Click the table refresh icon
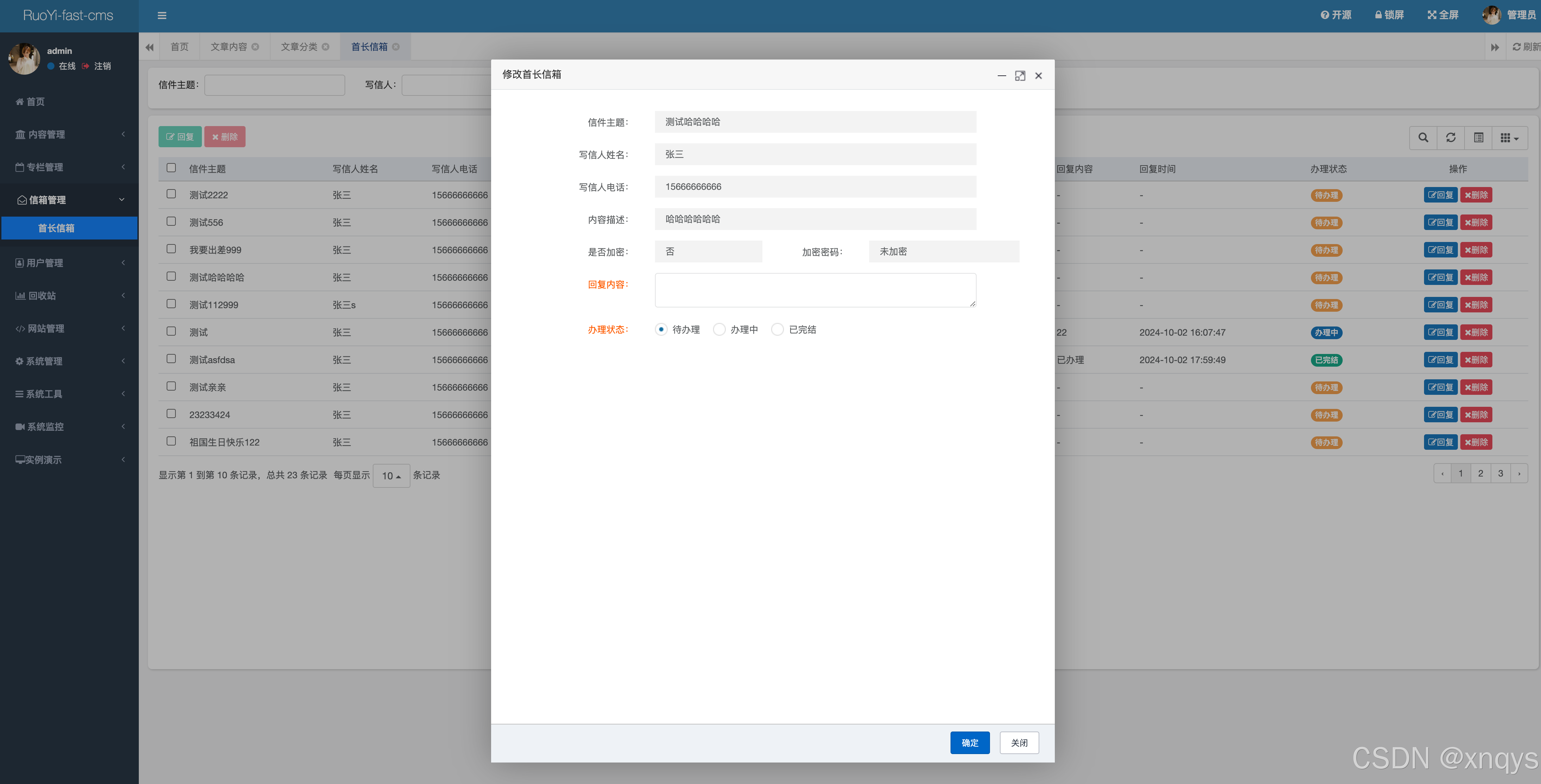This screenshot has width=1541, height=784. 1451,138
